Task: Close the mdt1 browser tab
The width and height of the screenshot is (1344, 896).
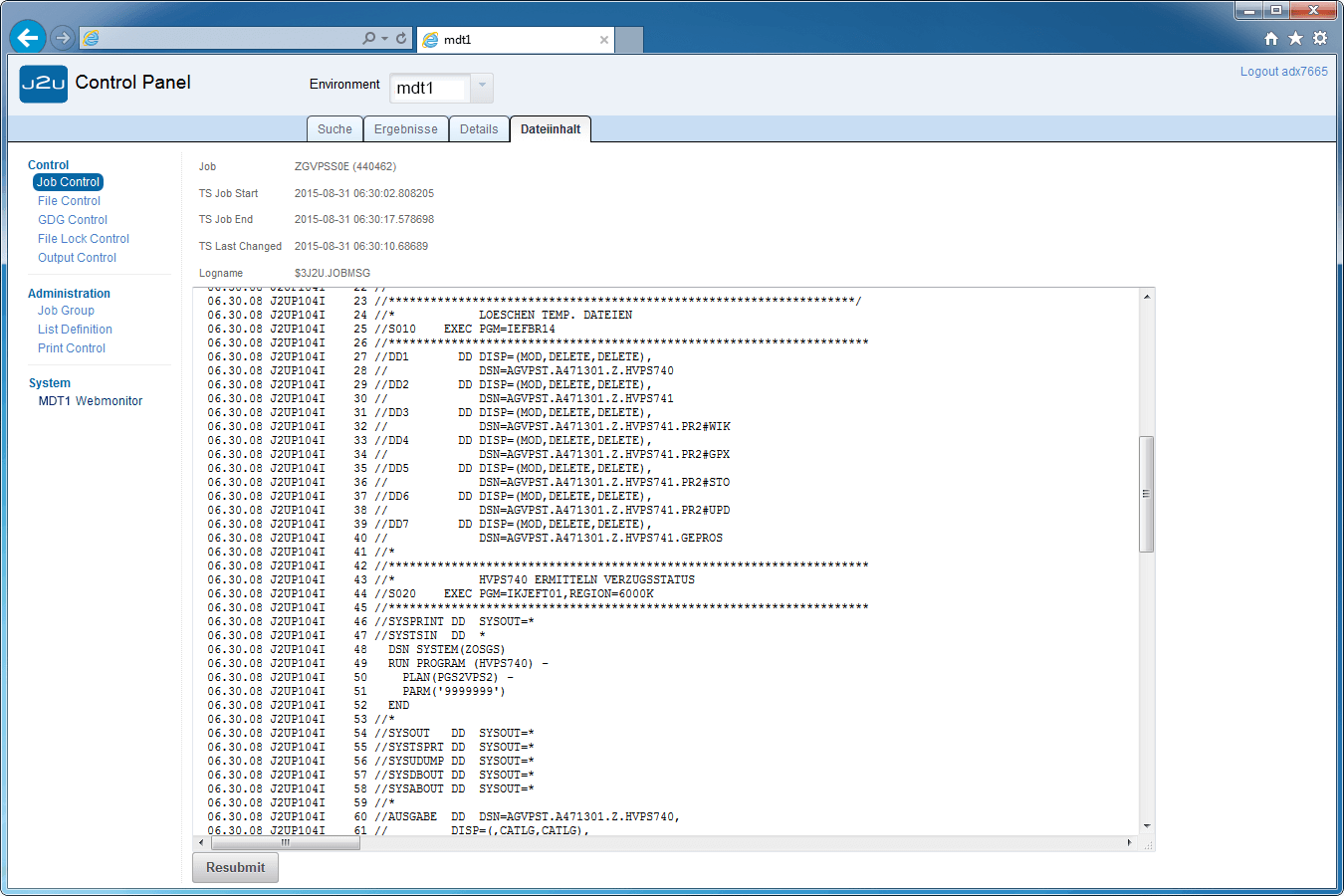Action: pos(603,40)
